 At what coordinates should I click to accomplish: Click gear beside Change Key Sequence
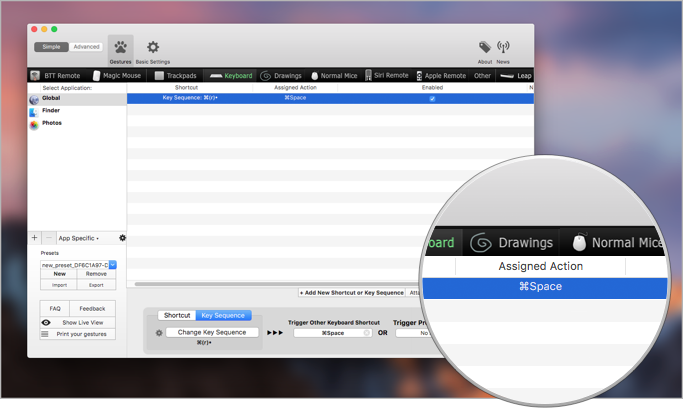click(159, 333)
